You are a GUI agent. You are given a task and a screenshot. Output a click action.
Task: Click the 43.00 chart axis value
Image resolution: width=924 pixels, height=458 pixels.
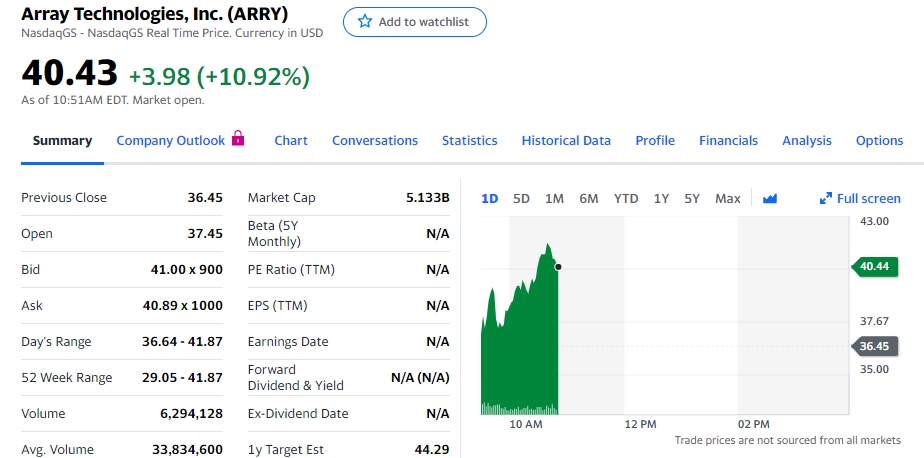[874, 221]
